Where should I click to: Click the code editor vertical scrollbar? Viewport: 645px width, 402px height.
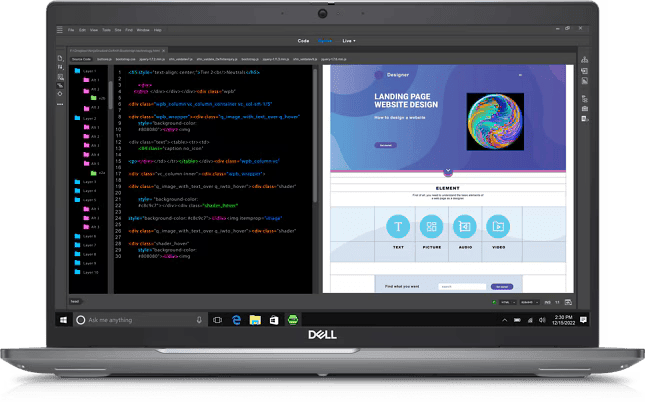315,136
